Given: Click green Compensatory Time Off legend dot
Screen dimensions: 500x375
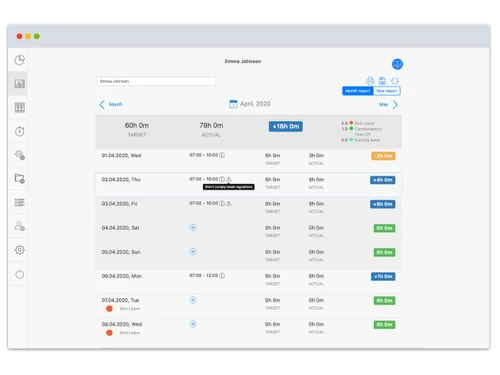Looking at the screenshot, I should [x=351, y=128].
